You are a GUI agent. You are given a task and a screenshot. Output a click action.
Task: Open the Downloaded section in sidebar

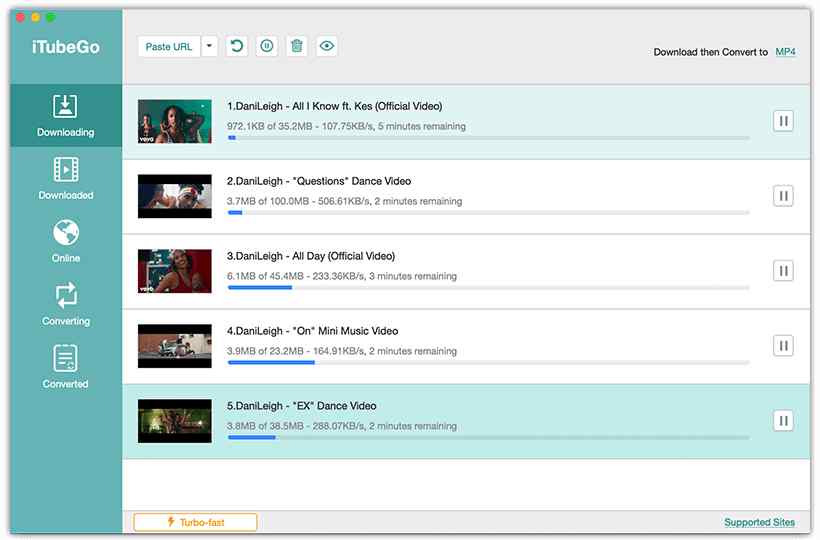pyautogui.click(x=66, y=178)
